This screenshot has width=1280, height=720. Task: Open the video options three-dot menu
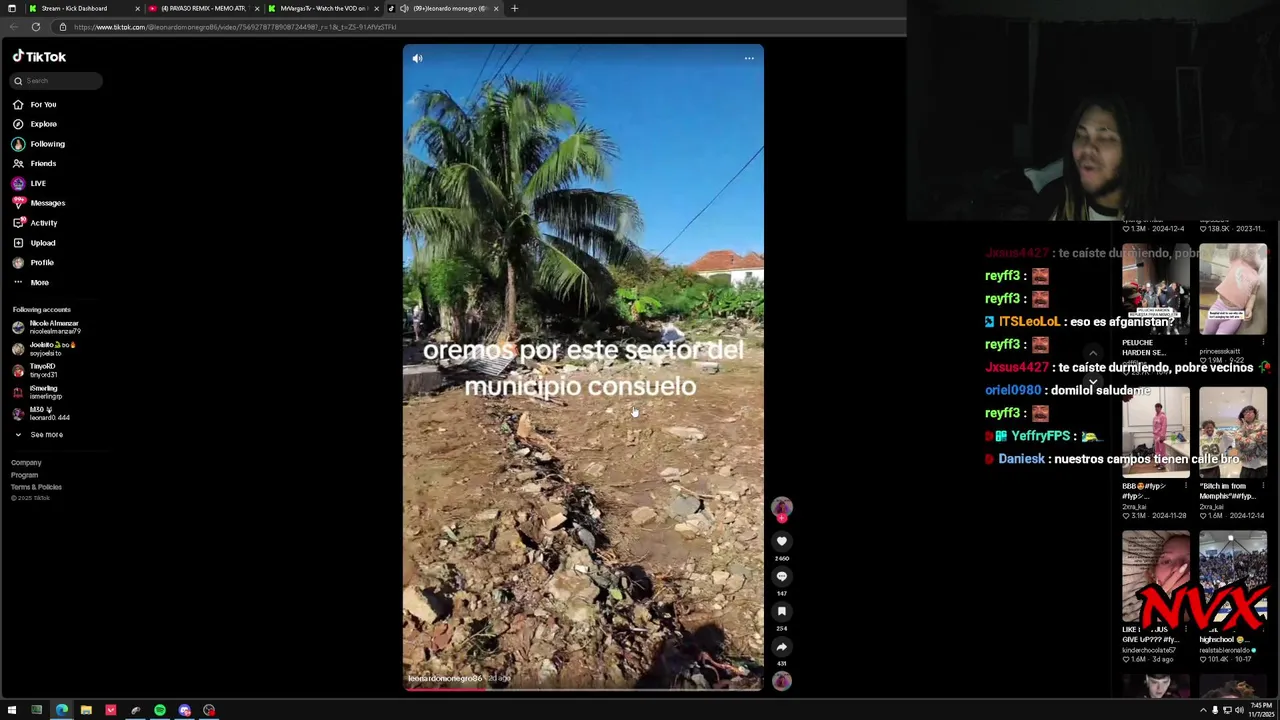point(749,59)
